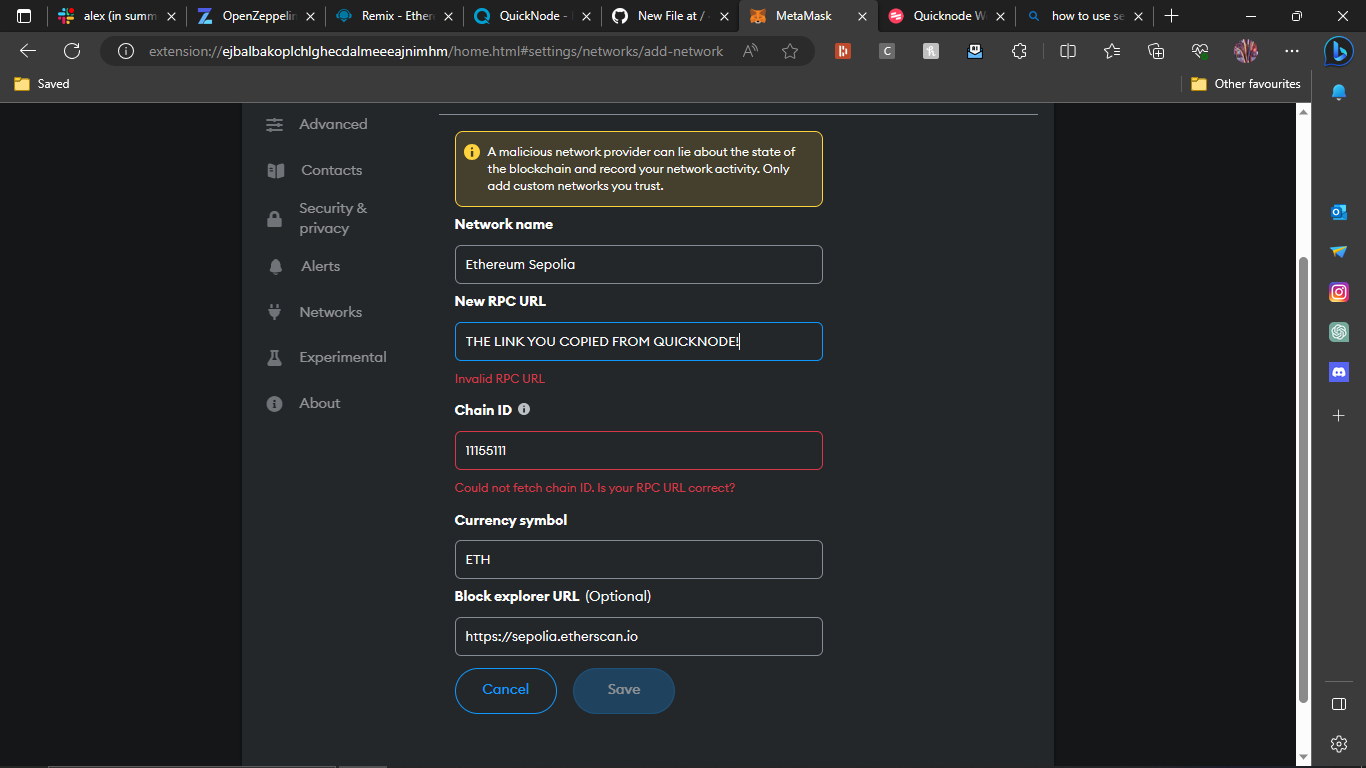Open Contacts settings section
Image resolution: width=1366 pixels, height=768 pixels.
[x=331, y=170]
